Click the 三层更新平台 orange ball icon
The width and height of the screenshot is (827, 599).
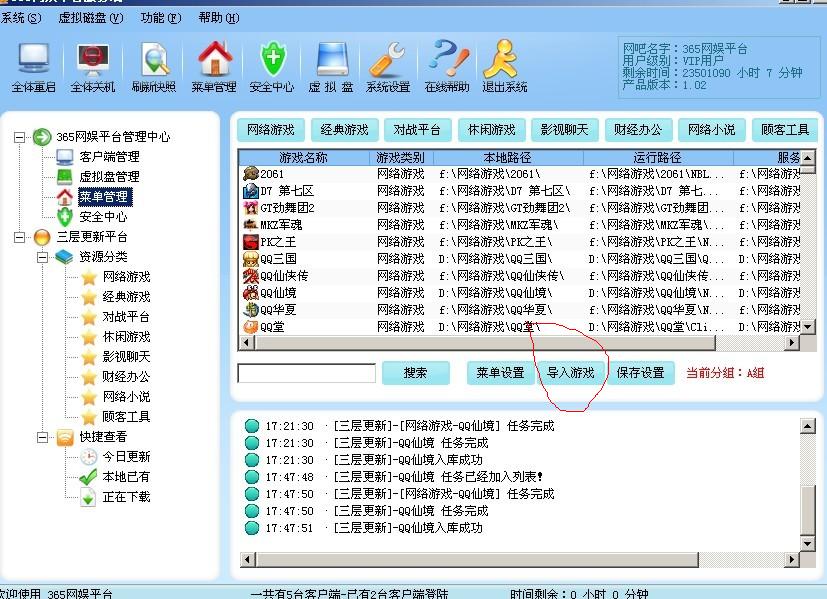(42, 237)
